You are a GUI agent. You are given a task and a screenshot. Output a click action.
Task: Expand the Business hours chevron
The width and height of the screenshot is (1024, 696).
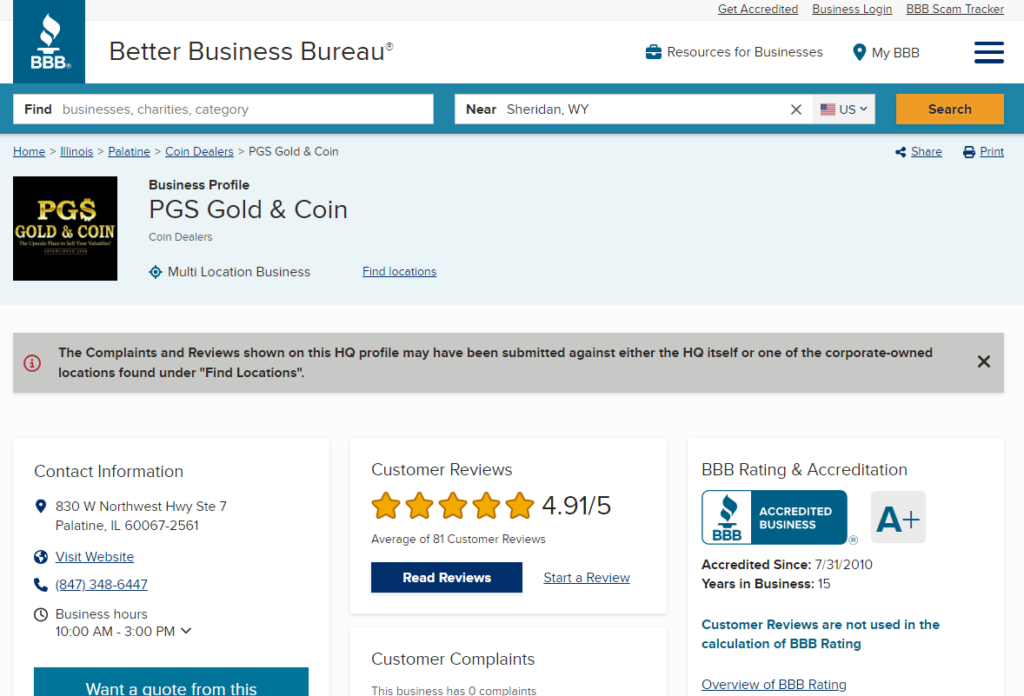pos(186,631)
